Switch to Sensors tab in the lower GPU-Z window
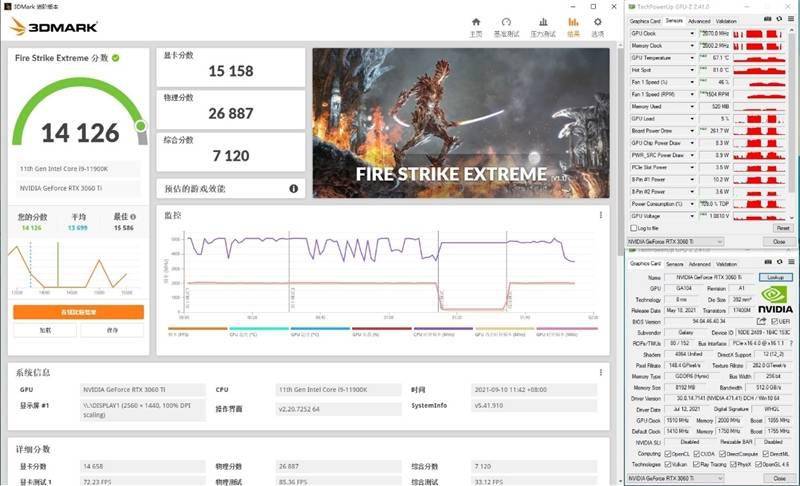The image size is (800, 486). 674,264
